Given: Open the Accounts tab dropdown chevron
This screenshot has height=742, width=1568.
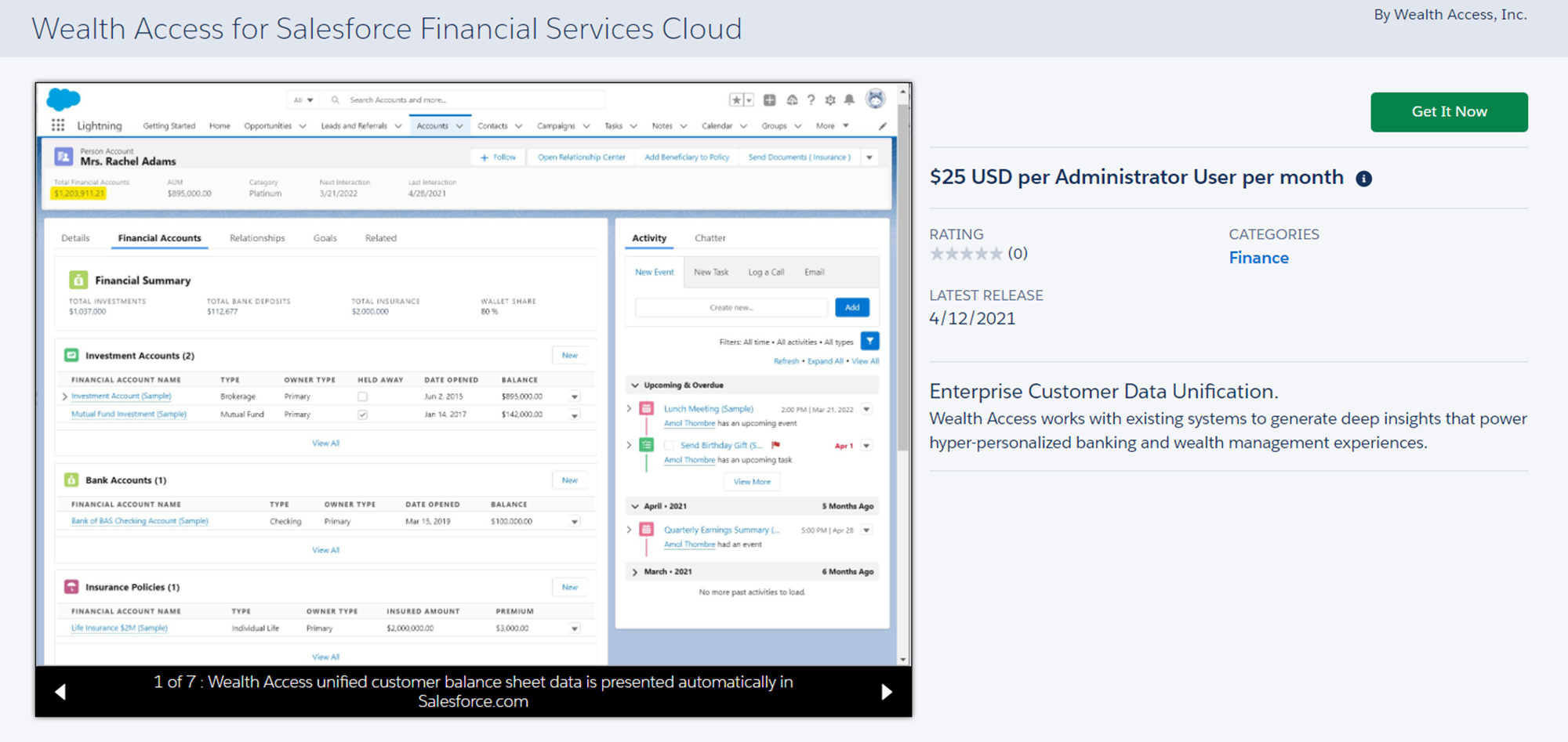Looking at the screenshot, I should pos(459,125).
